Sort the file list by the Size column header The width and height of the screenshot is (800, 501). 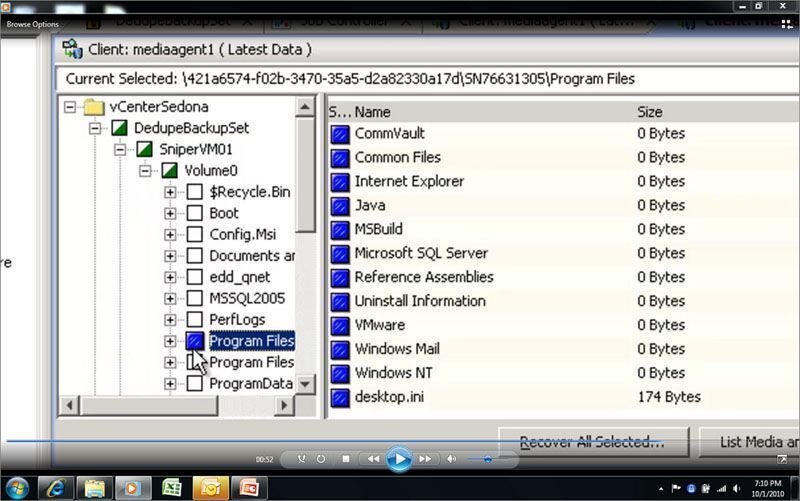649,112
